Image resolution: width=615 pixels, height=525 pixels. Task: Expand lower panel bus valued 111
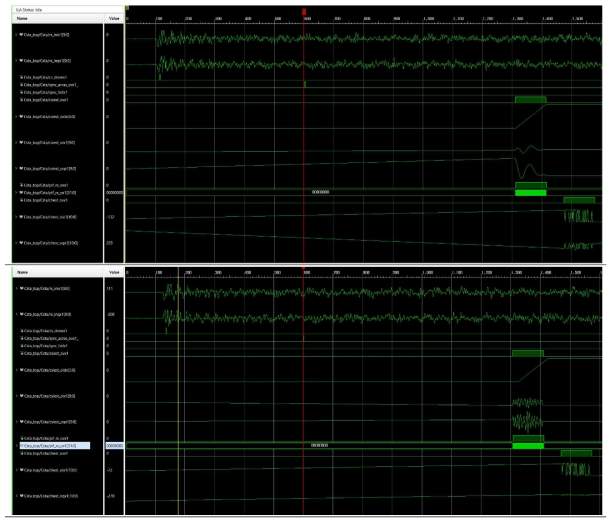click(16, 289)
